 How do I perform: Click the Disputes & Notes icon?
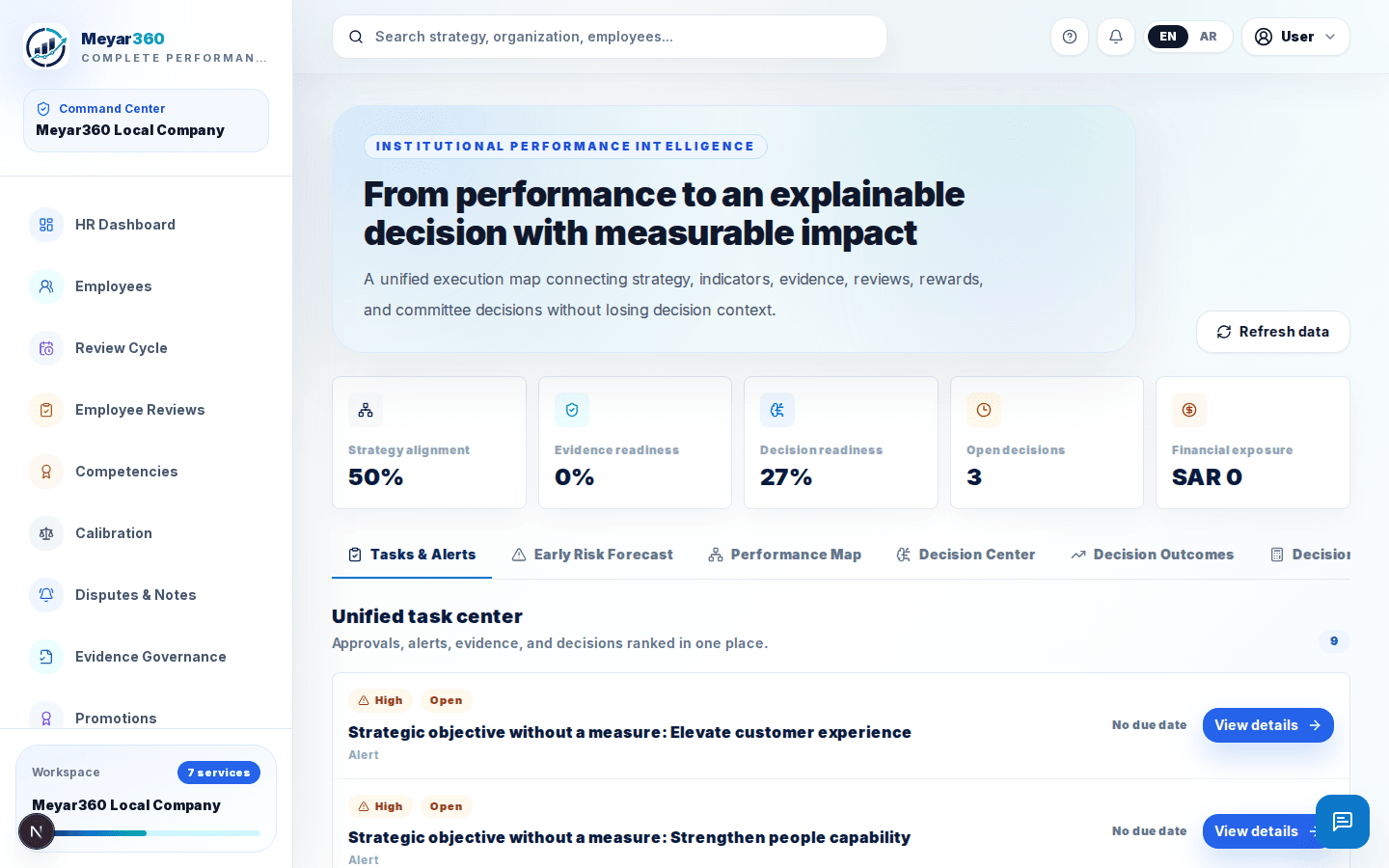coord(46,595)
